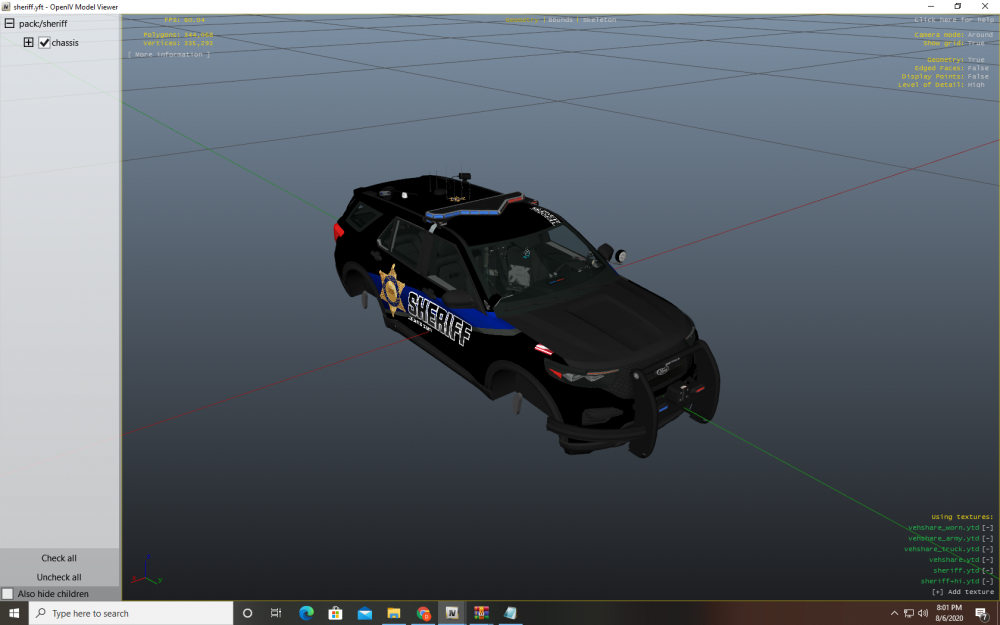Open the last taskbar app, right of WinRAR

[x=510, y=614]
